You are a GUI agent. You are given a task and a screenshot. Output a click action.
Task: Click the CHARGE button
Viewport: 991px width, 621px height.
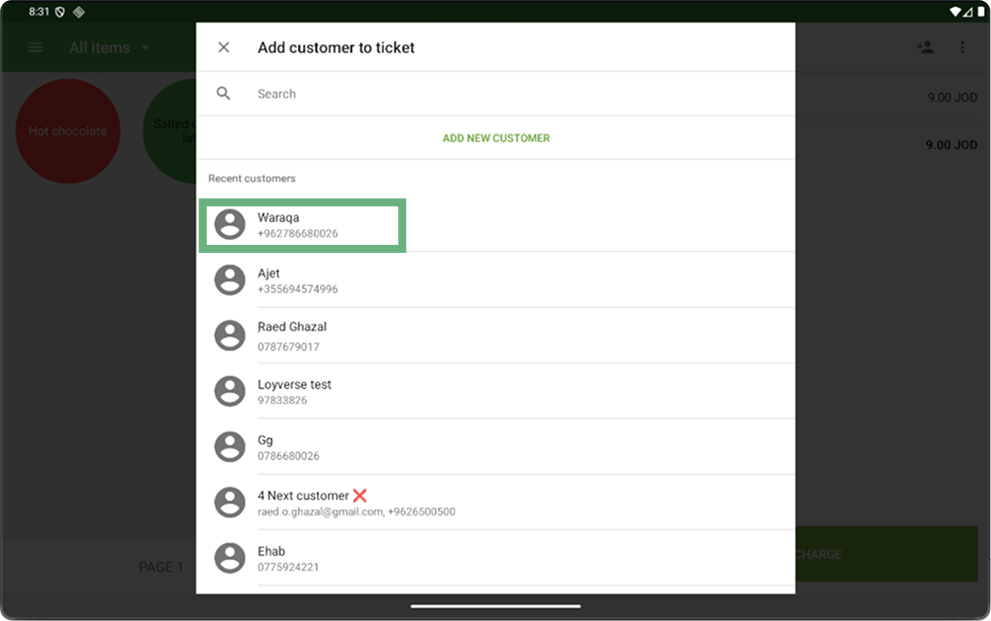coord(886,554)
